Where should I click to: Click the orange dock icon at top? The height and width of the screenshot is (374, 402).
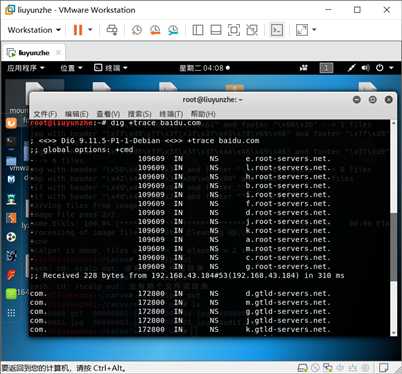[11, 123]
